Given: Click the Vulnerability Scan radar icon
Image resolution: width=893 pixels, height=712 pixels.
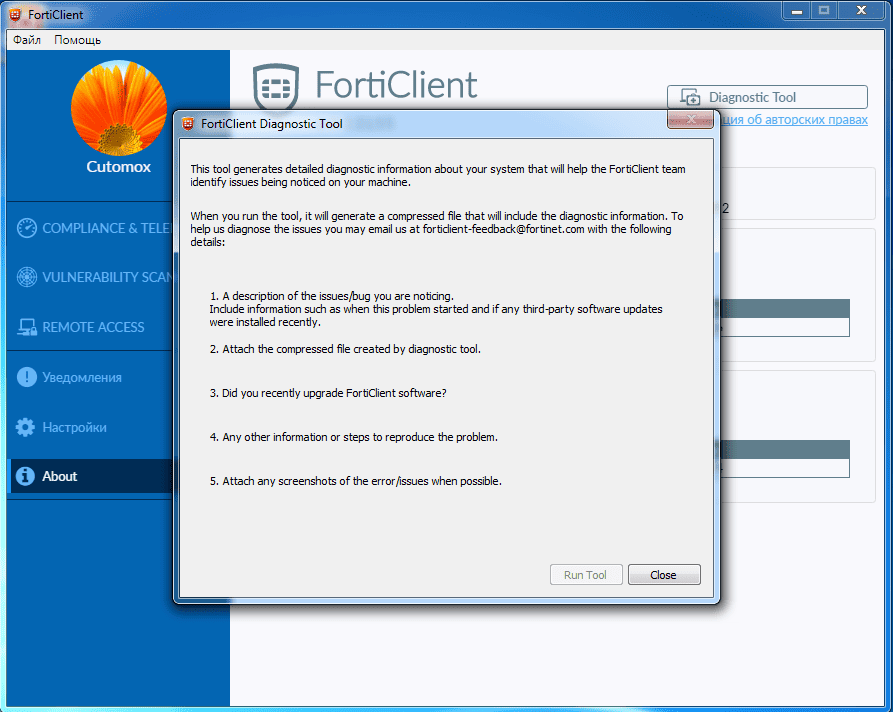Looking at the screenshot, I should (26, 277).
